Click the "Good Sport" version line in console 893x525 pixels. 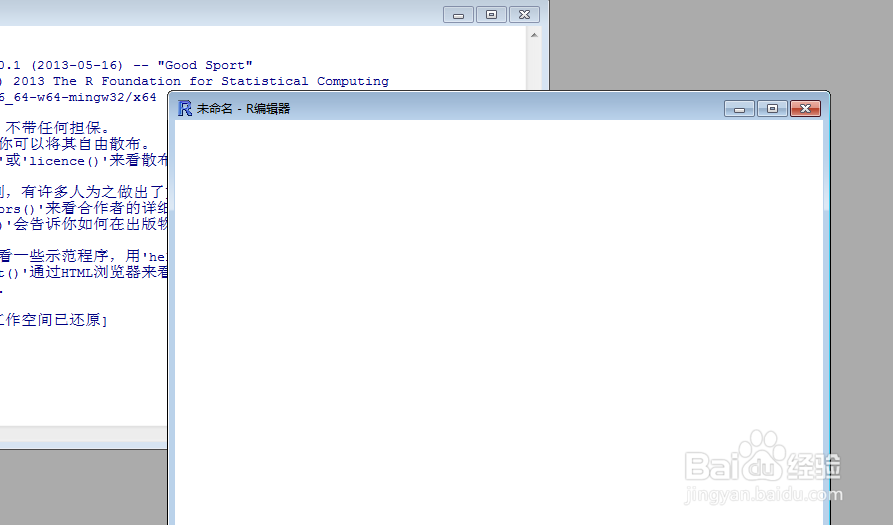pos(126,65)
